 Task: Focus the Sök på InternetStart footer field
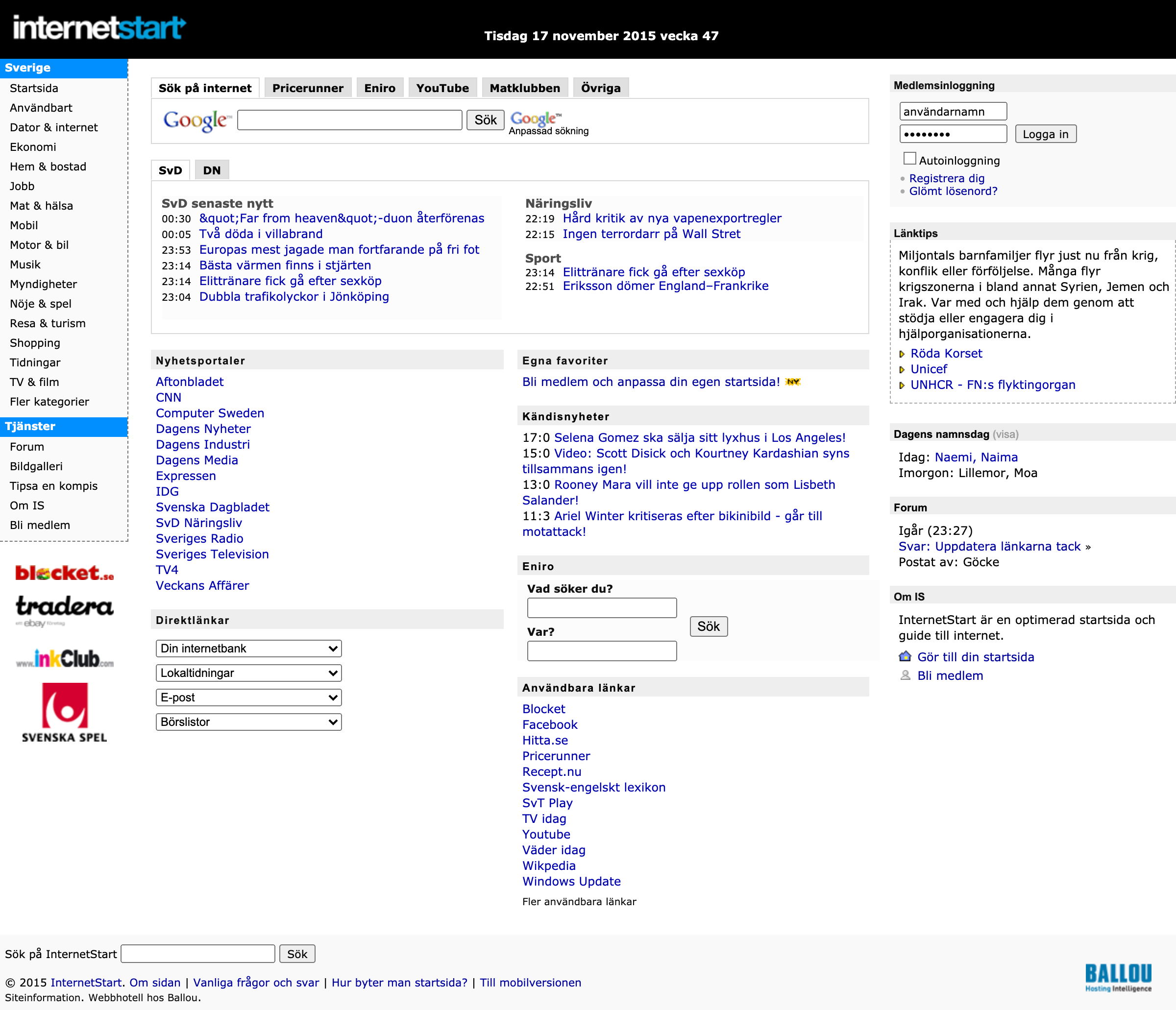click(198, 954)
